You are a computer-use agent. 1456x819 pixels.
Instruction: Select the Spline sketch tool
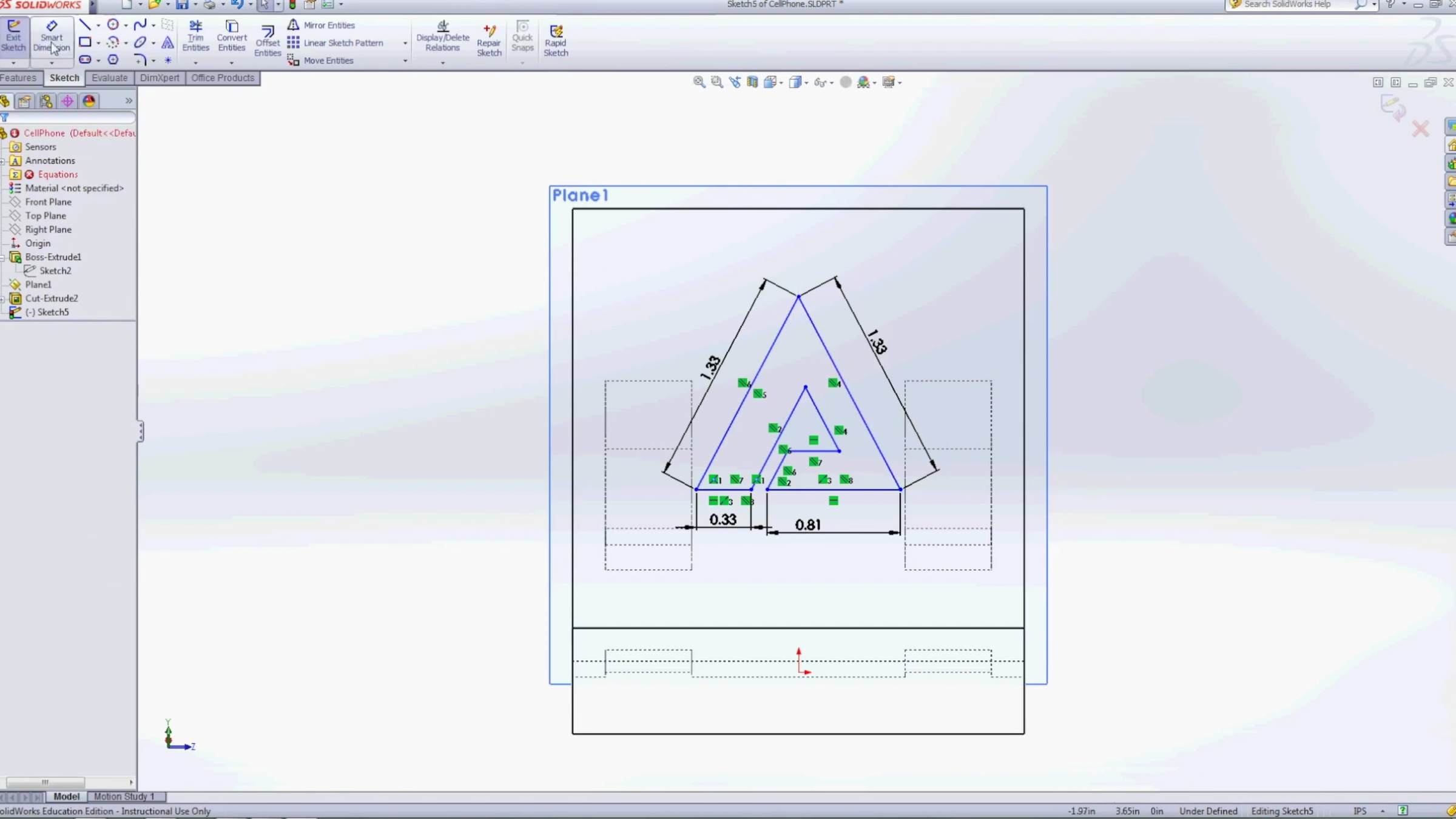[x=140, y=25]
